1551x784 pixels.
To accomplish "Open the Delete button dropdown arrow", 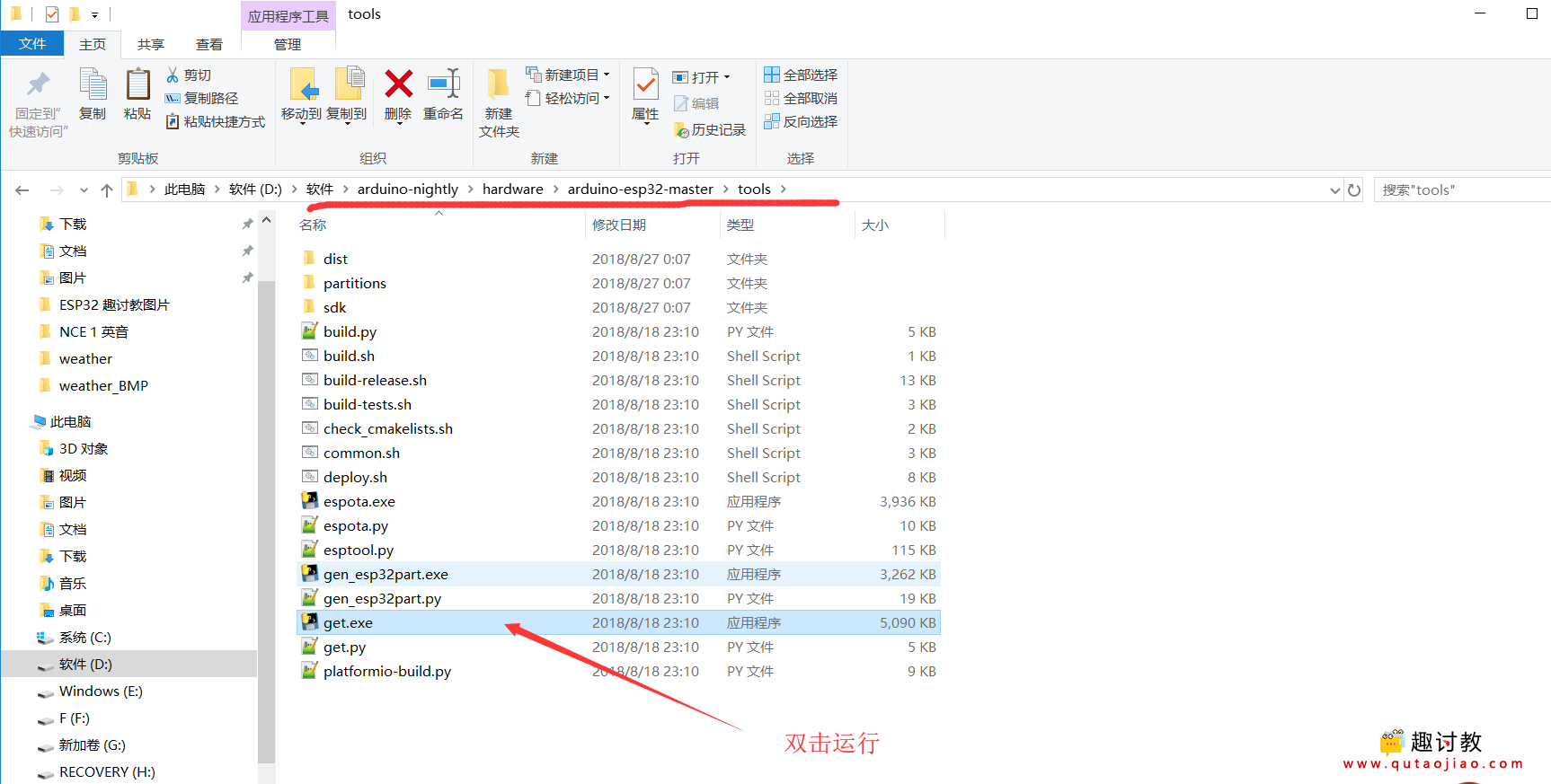I will (x=398, y=124).
